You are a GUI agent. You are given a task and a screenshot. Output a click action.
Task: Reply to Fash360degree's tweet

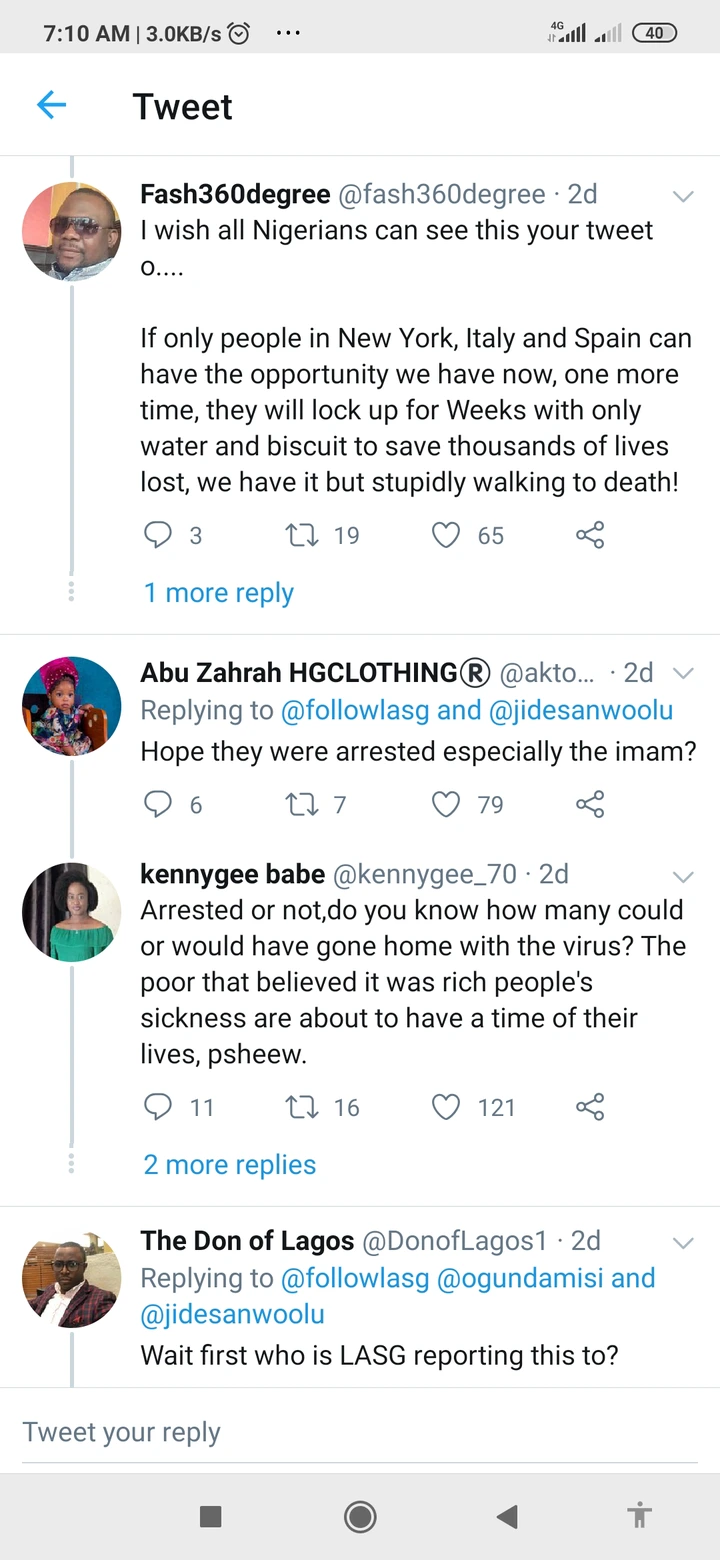[158, 535]
